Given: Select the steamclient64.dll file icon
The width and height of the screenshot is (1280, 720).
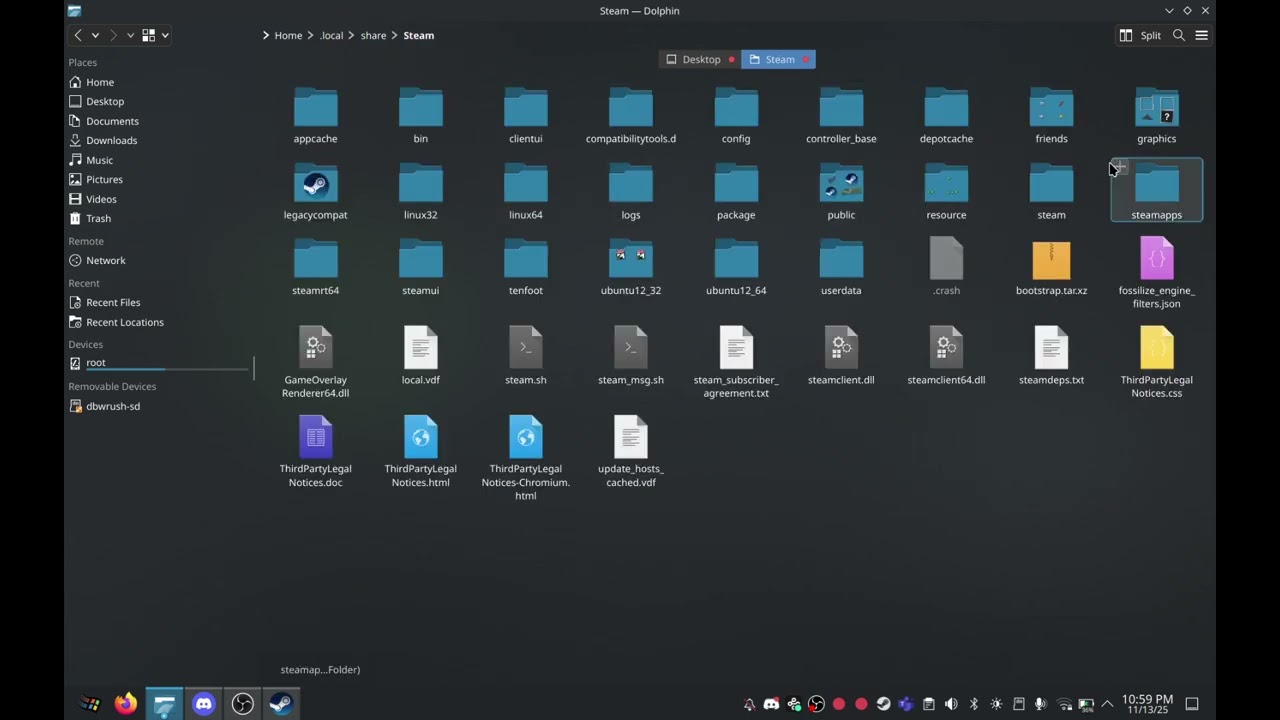Looking at the screenshot, I should 946,348.
